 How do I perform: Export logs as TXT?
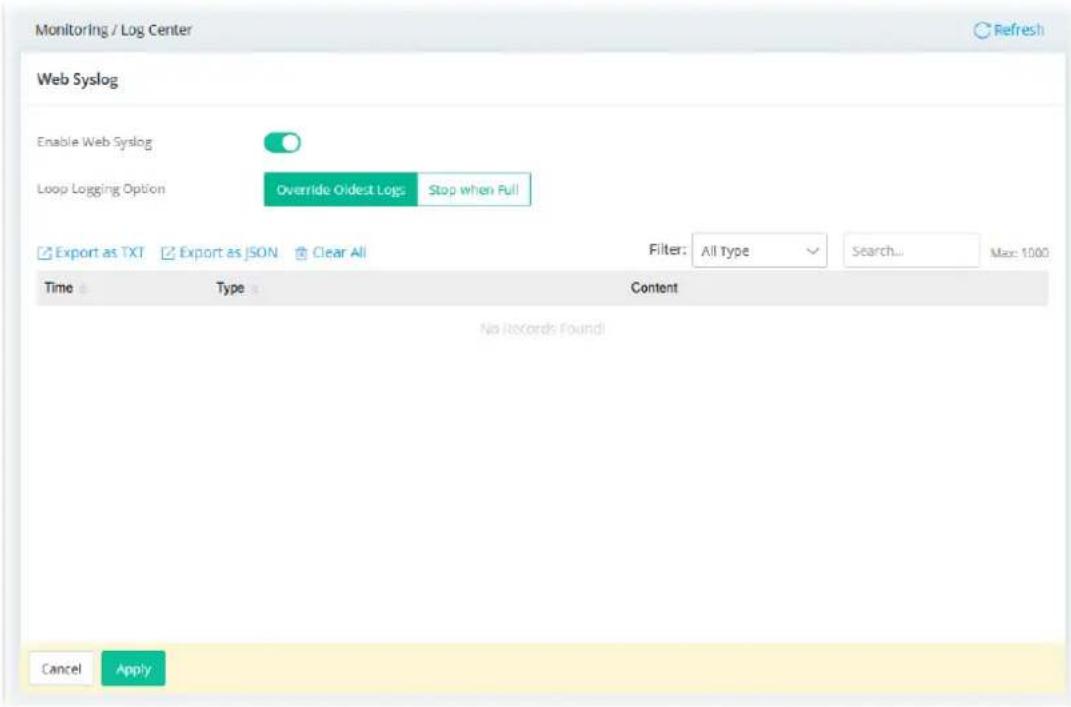coord(91,253)
